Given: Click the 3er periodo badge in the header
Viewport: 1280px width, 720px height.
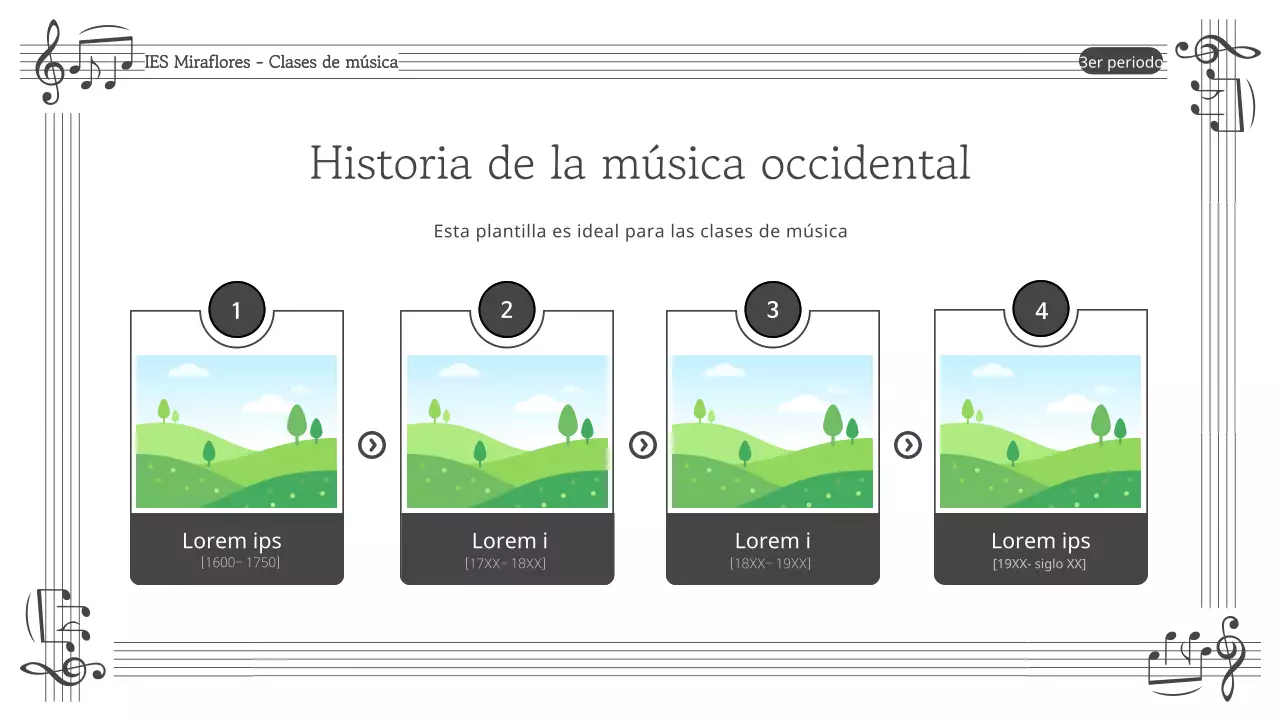Looking at the screenshot, I should (x=1120, y=61).
